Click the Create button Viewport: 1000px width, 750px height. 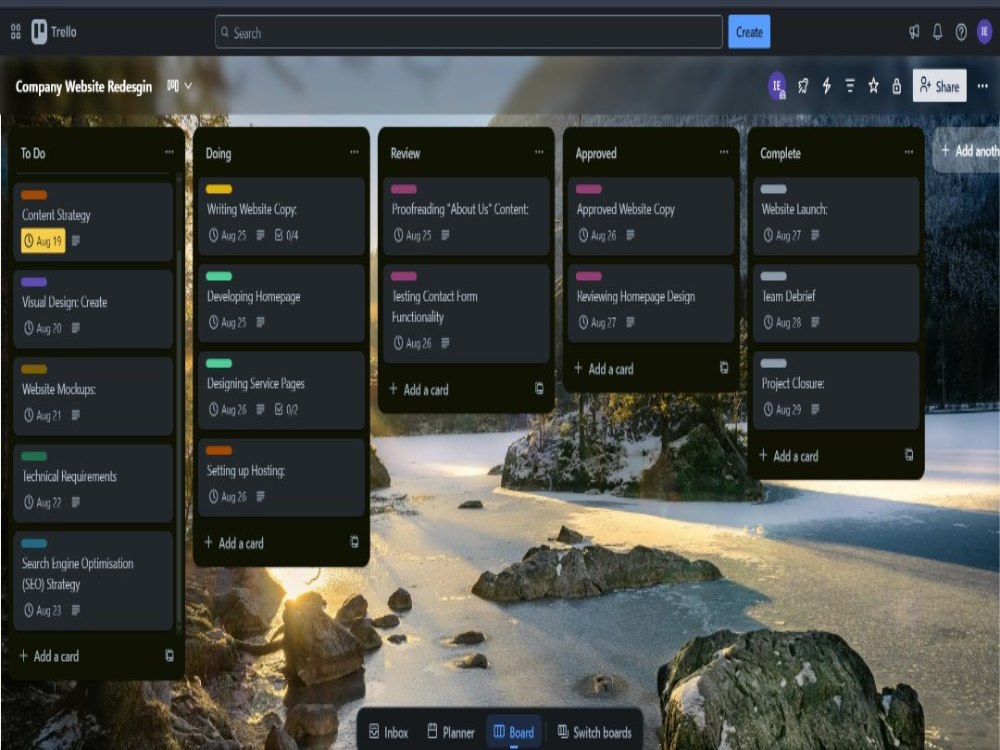click(x=749, y=32)
